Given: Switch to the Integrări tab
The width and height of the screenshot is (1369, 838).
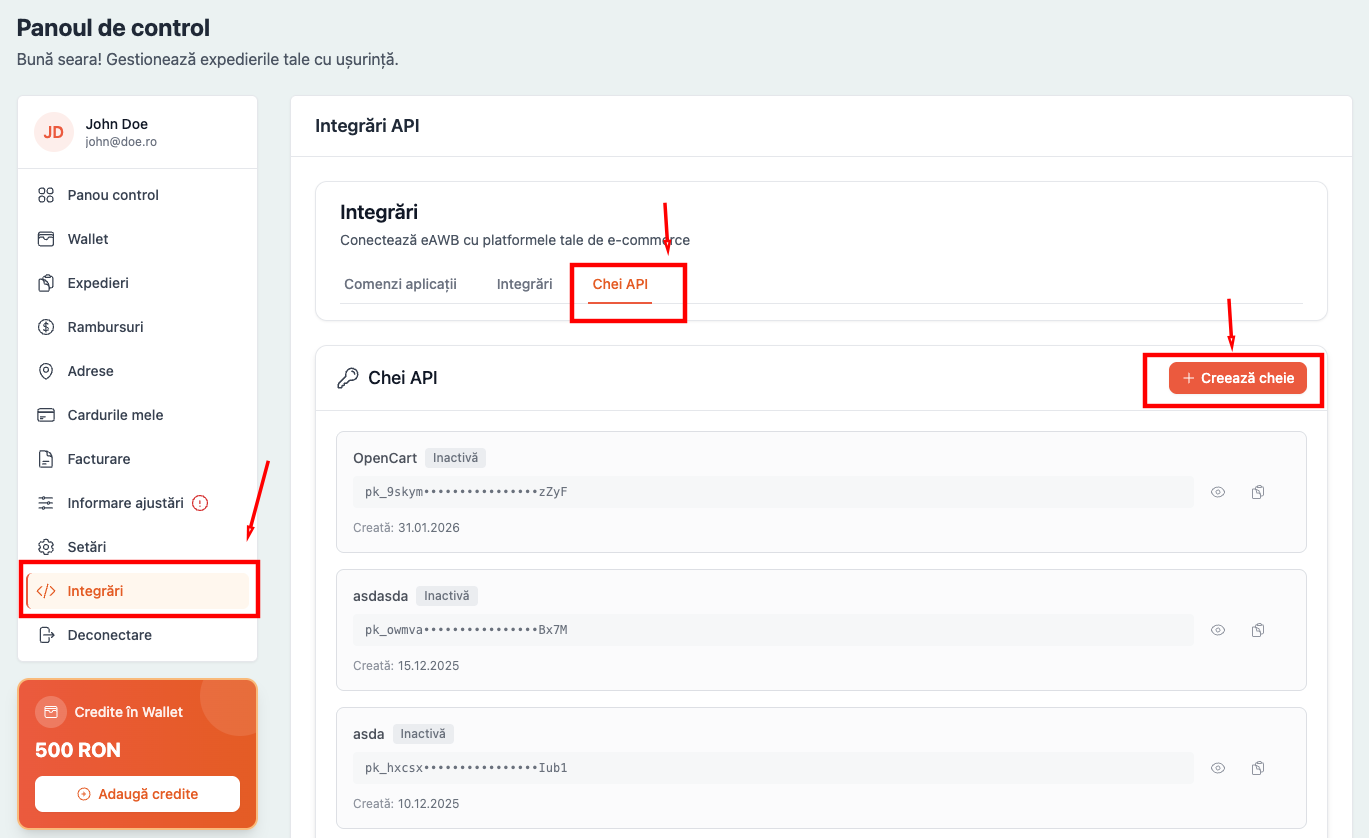Looking at the screenshot, I should [x=525, y=284].
